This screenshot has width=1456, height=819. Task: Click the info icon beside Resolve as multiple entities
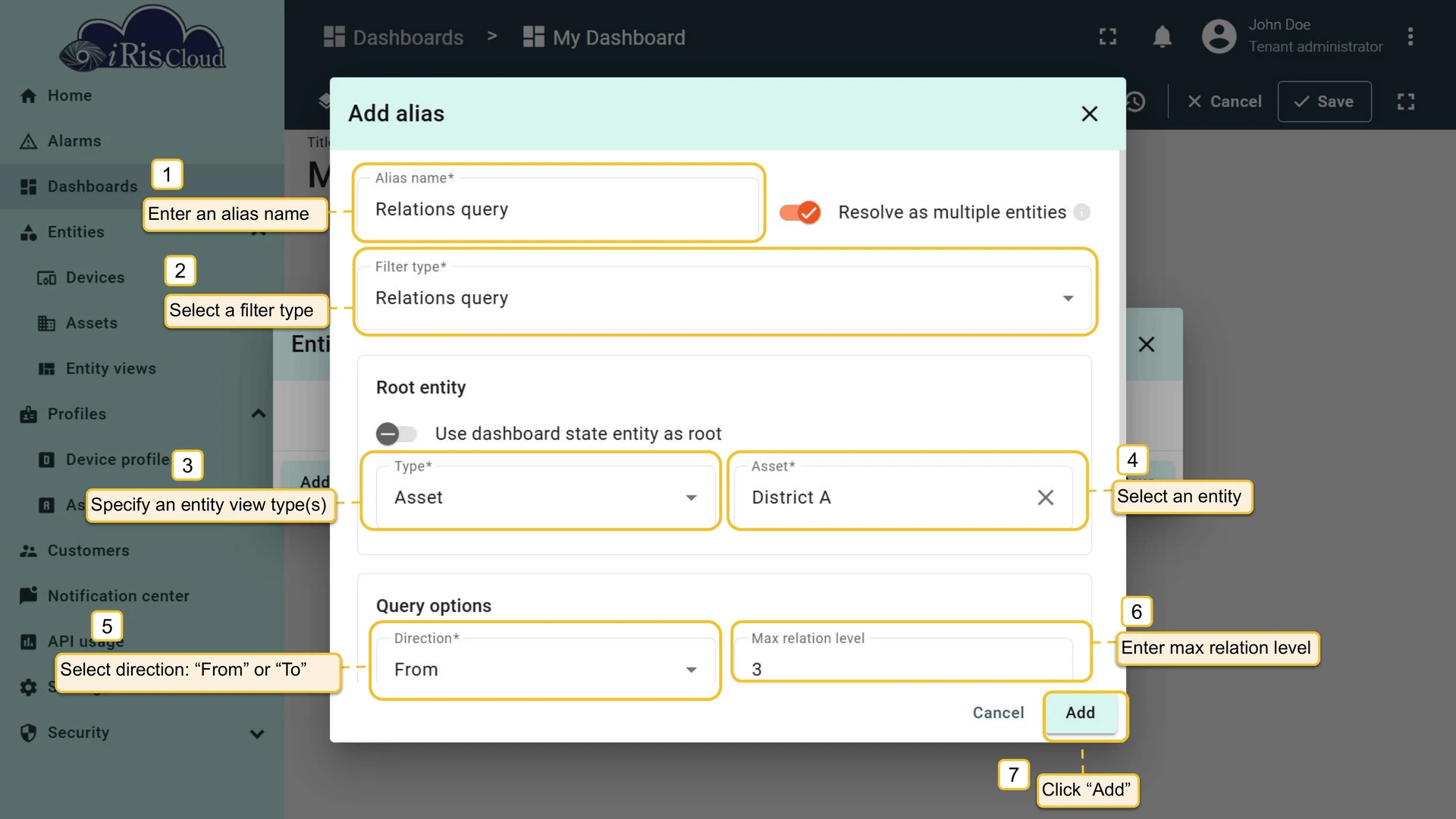tap(1081, 212)
